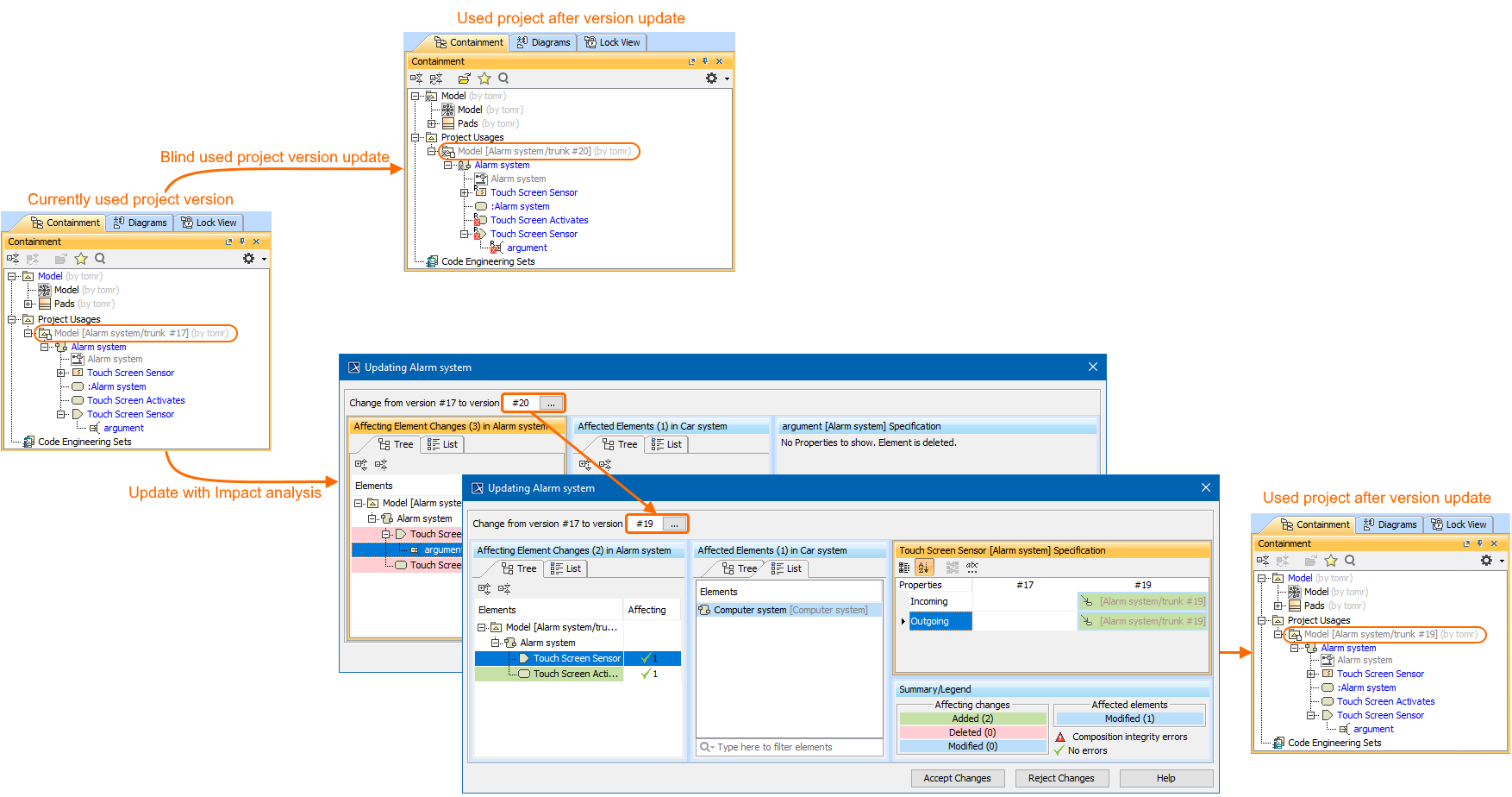Toggle alphabetical sort in Touch Screen Sensor Specification
The image size is (1512, 797).
[x=923, y=568]
